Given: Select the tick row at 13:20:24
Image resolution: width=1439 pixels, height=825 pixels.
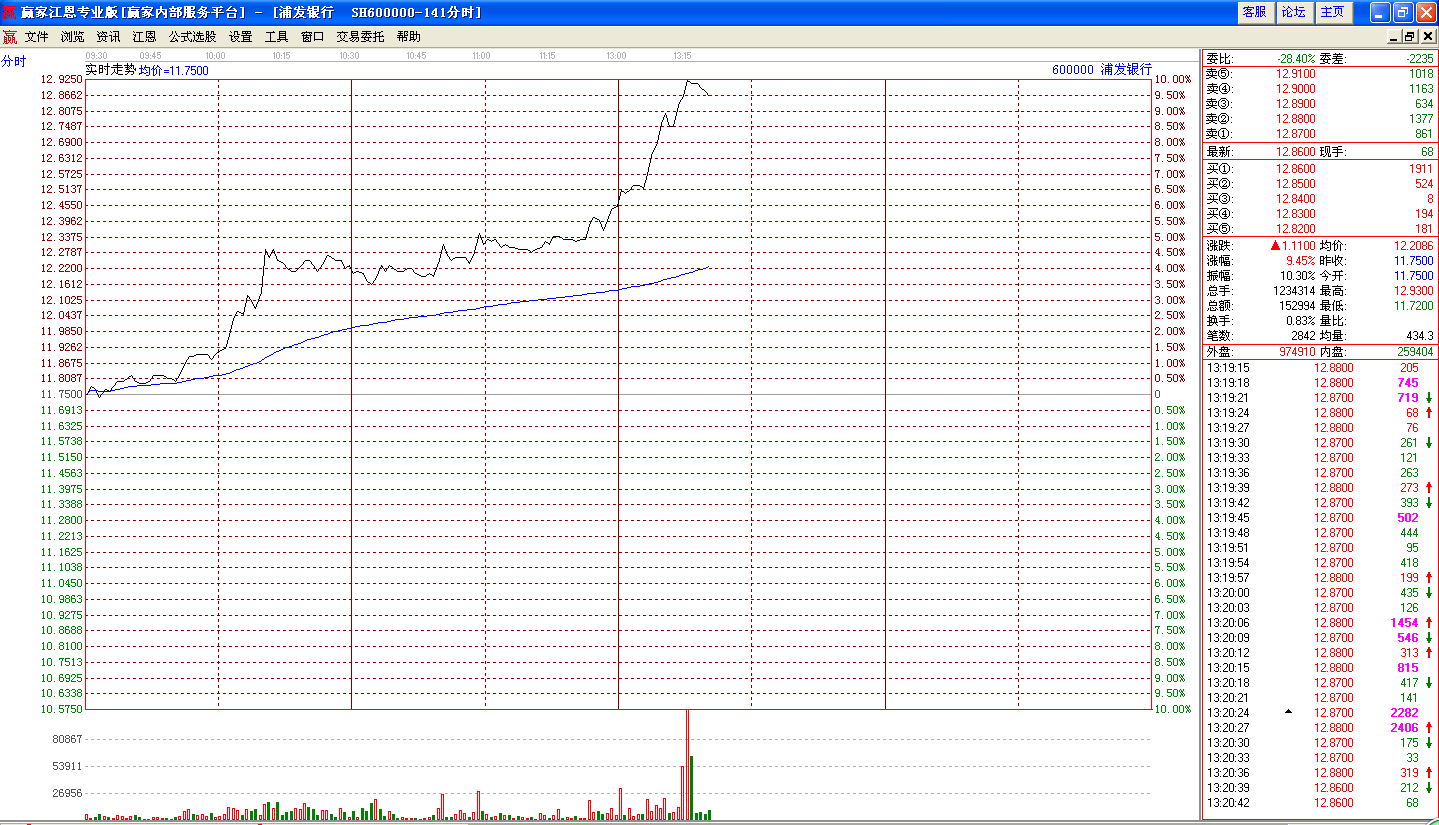Looking at the screenshot, I should pyautogui.click(x=1319, y=713).
